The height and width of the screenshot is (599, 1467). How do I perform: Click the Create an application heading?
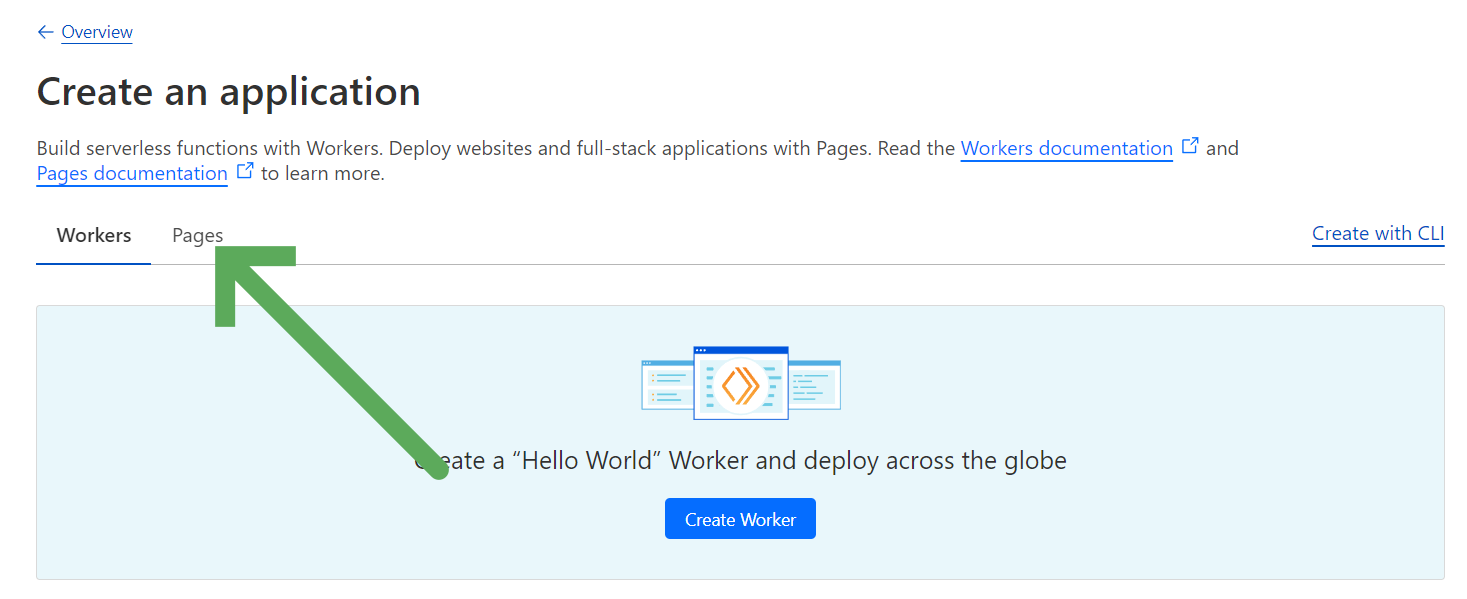(228, 91)
